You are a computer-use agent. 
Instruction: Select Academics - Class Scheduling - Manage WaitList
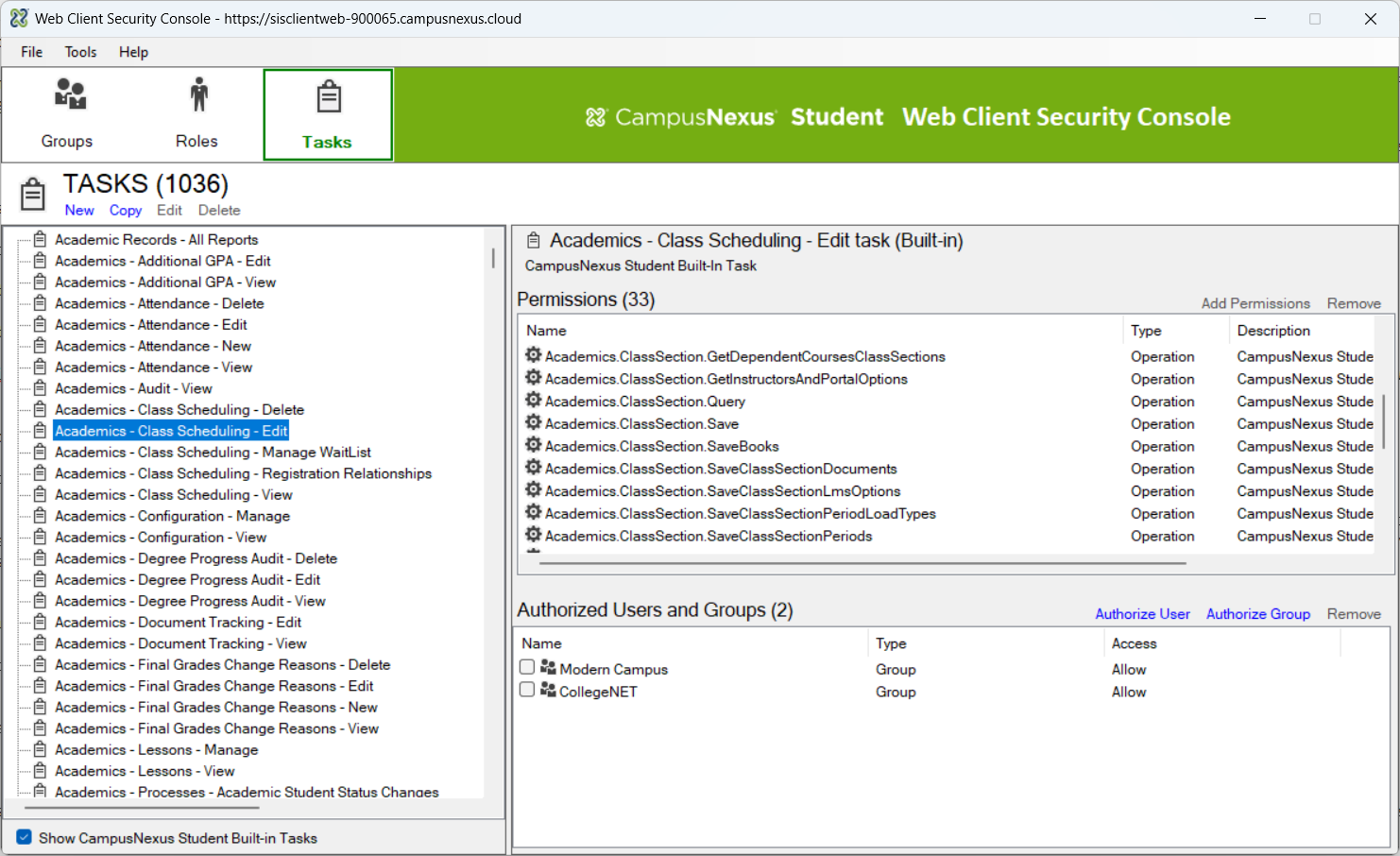[213, 453]
